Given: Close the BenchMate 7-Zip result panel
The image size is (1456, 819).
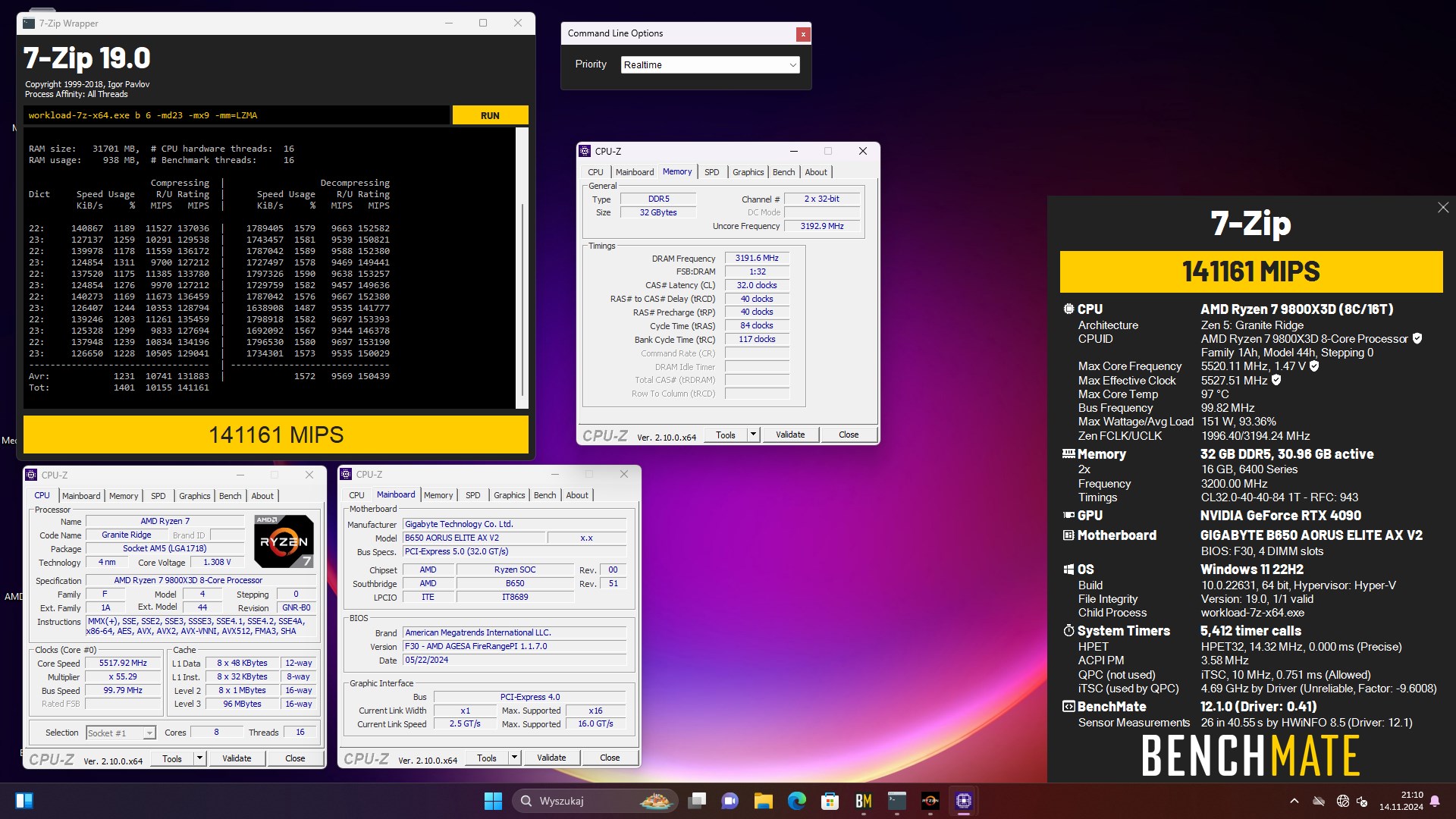Looking at the screenshot, I should coord(1442,208).
